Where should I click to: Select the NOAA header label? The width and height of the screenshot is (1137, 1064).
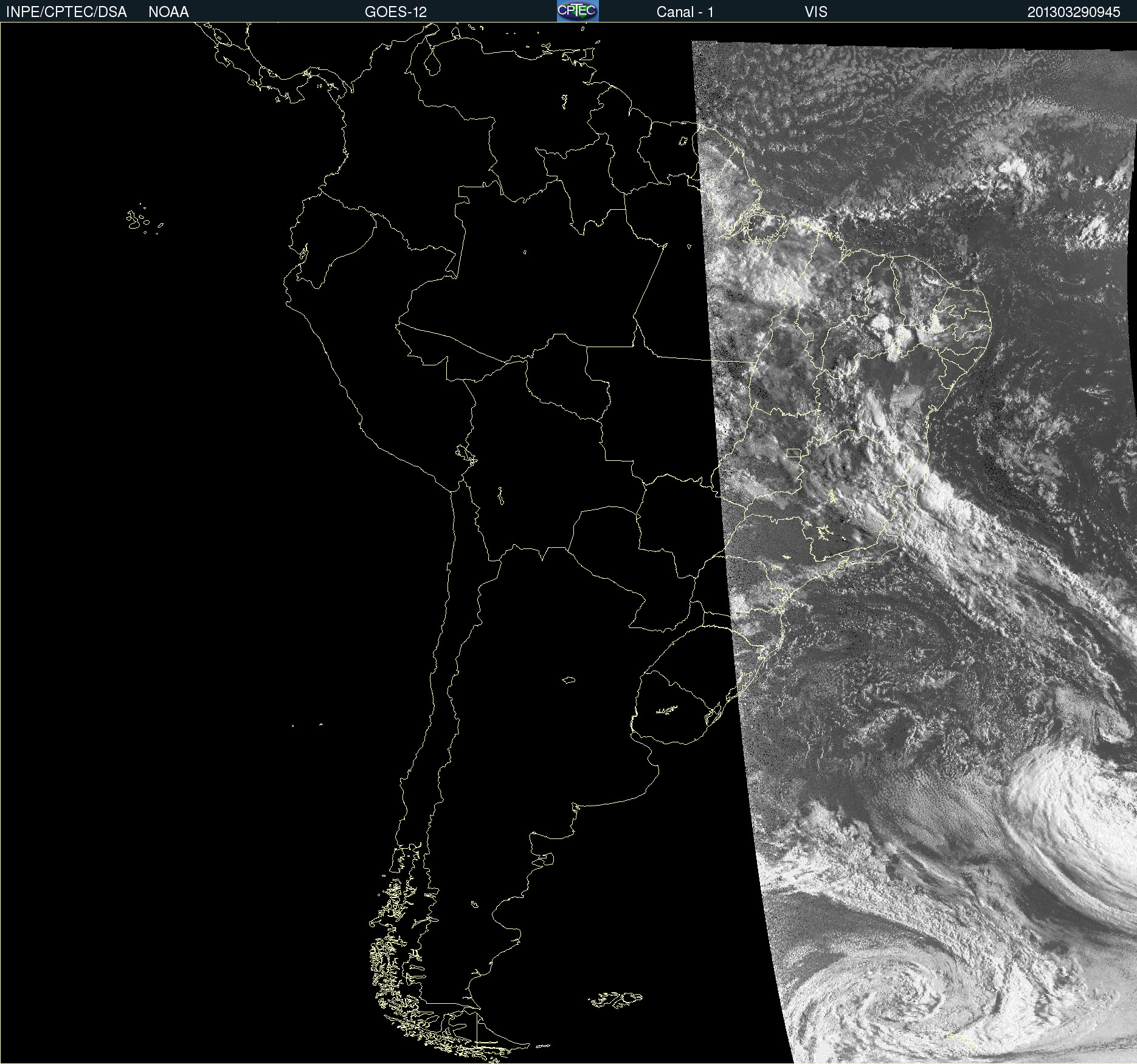(168, 12)
